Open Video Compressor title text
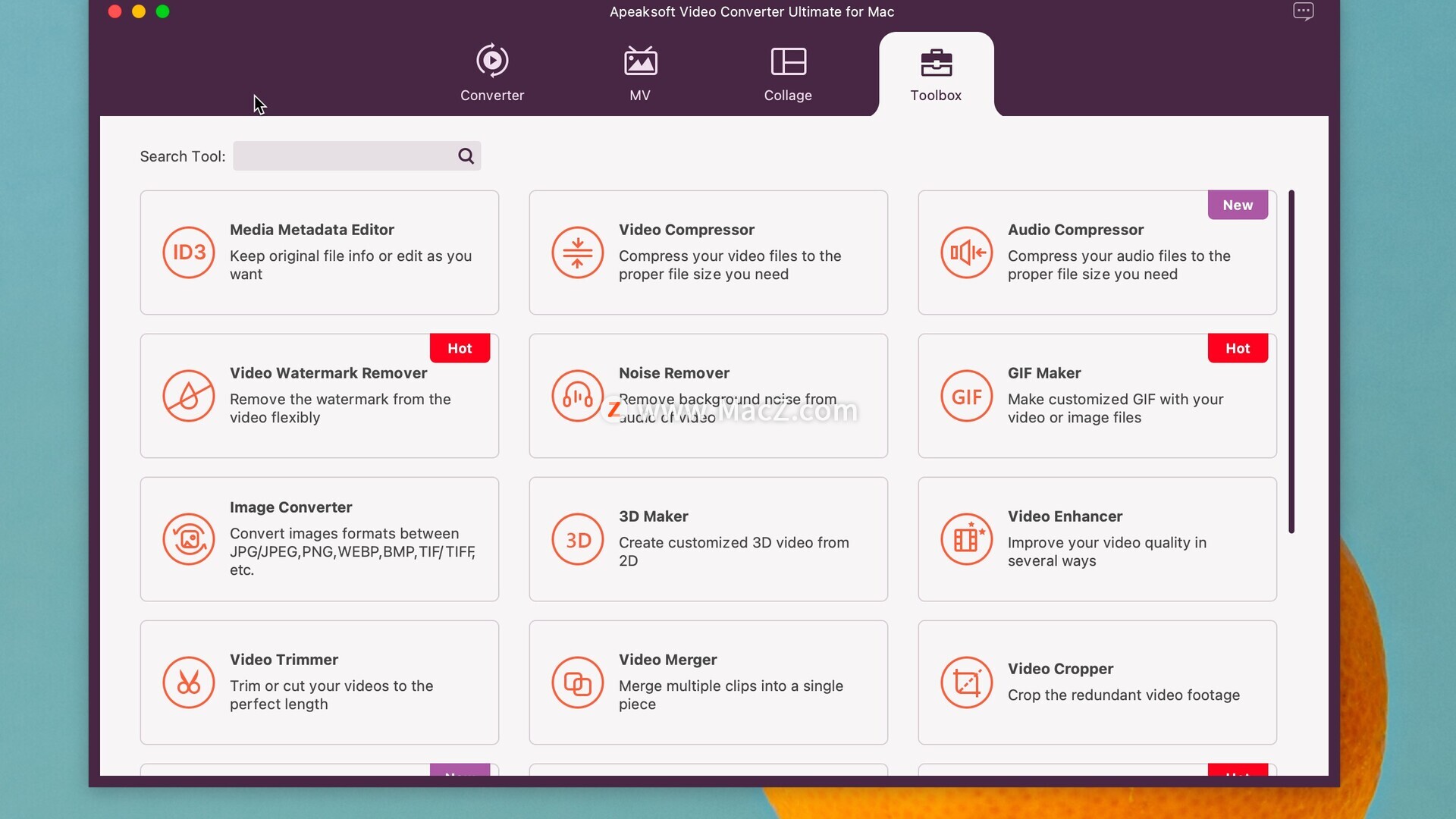This screenshot has width=1456, height=819. [x=686, y=230]
